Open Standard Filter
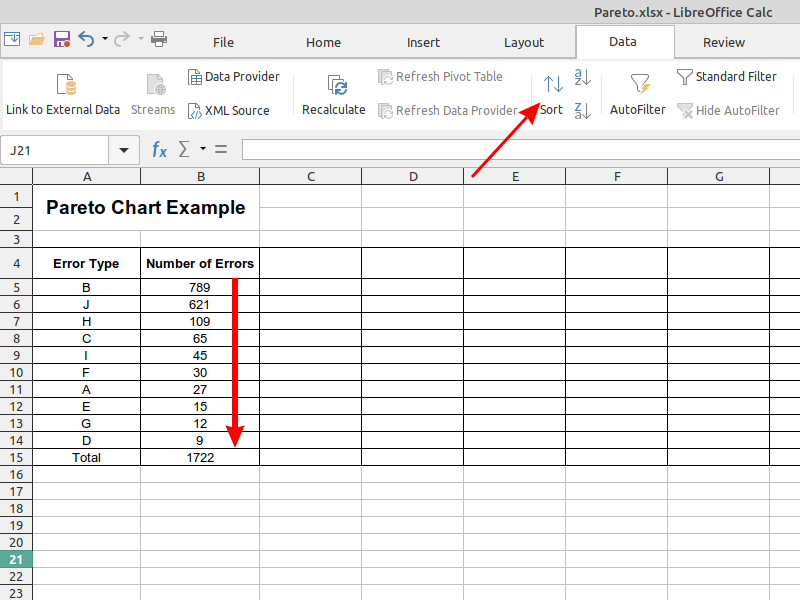The height and width of the screenshot is (600, 800). pyautogui.click(x=727, y=77)
